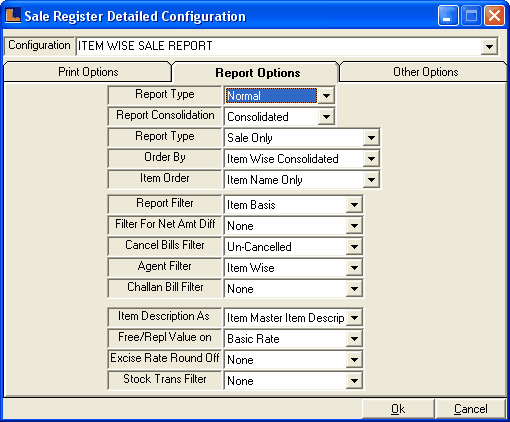Image resolution: width=510 pixels, height=422 pixels.
Task: Expand Filter For Net Amt Diff dropdown
Action: click(x=354, y=226)
